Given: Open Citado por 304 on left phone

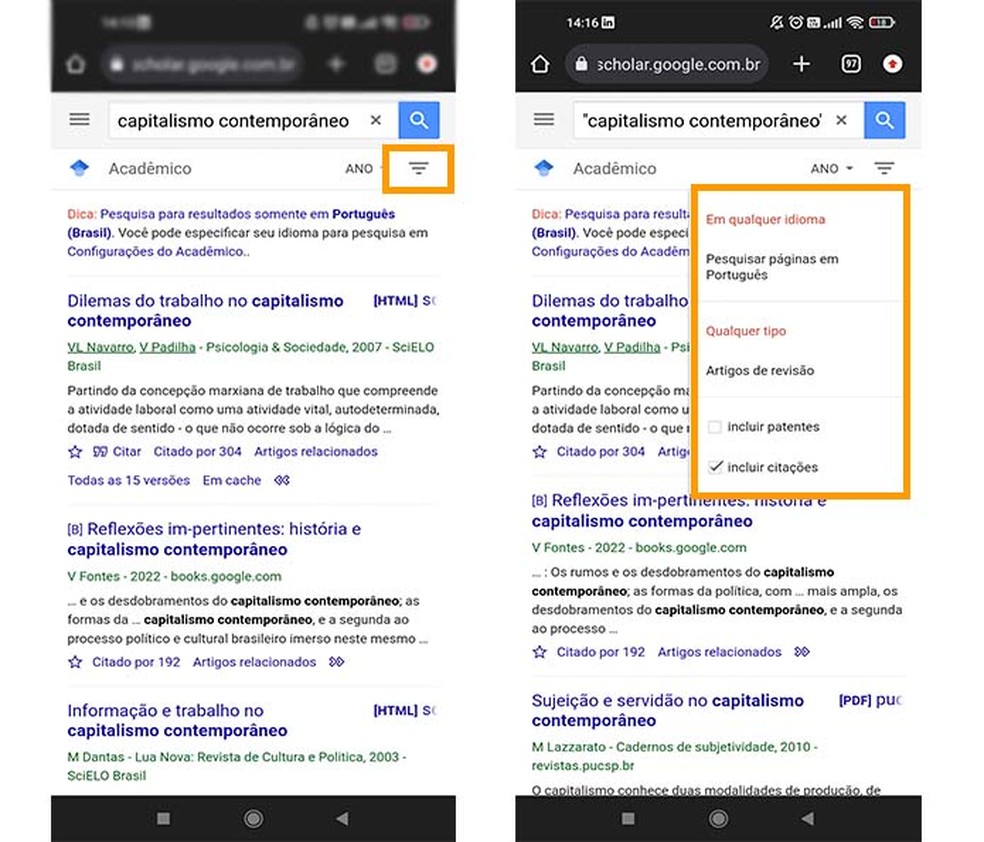Looking at the screenshot, I should tap(197, 452).
